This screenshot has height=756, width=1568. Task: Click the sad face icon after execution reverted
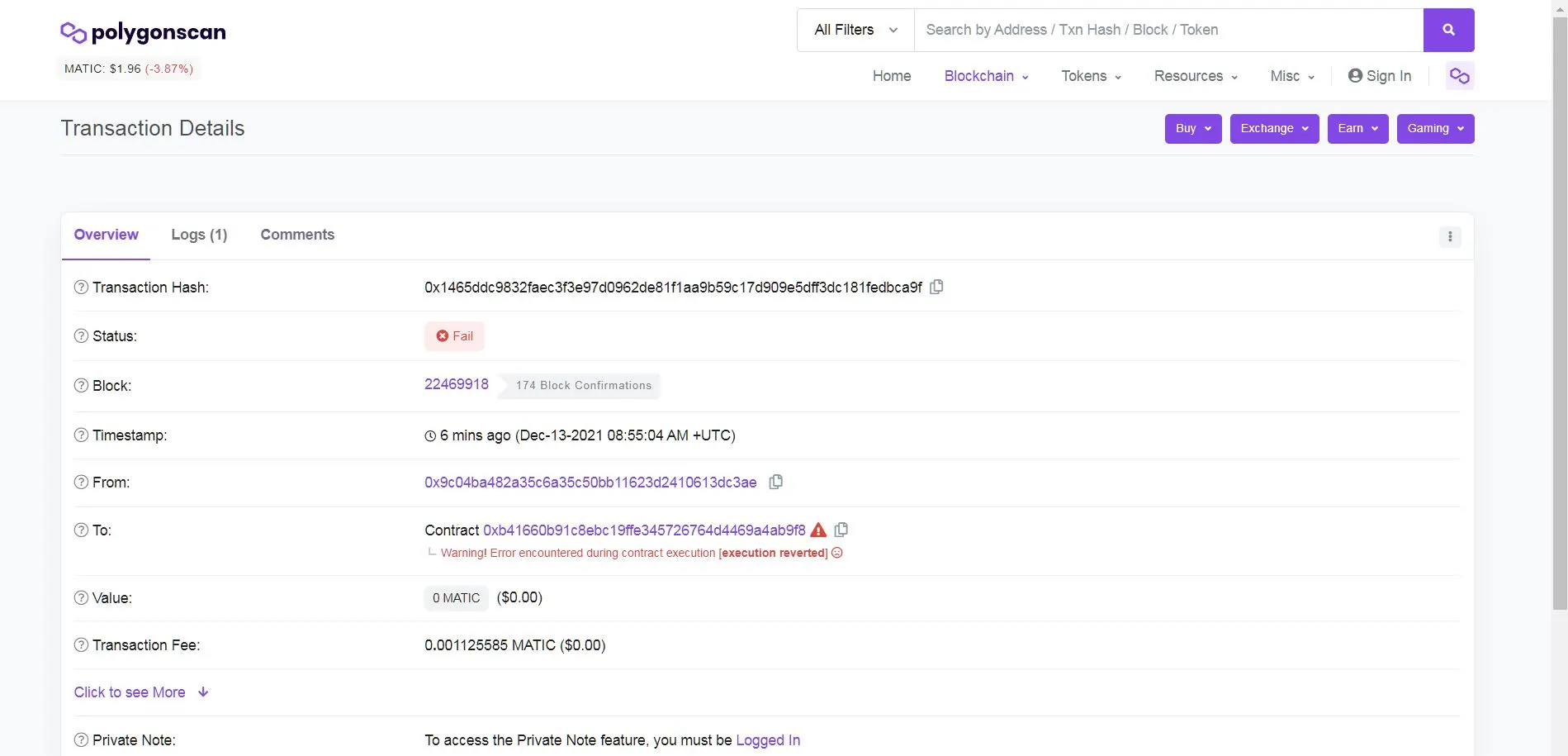(x=837, y=553)
